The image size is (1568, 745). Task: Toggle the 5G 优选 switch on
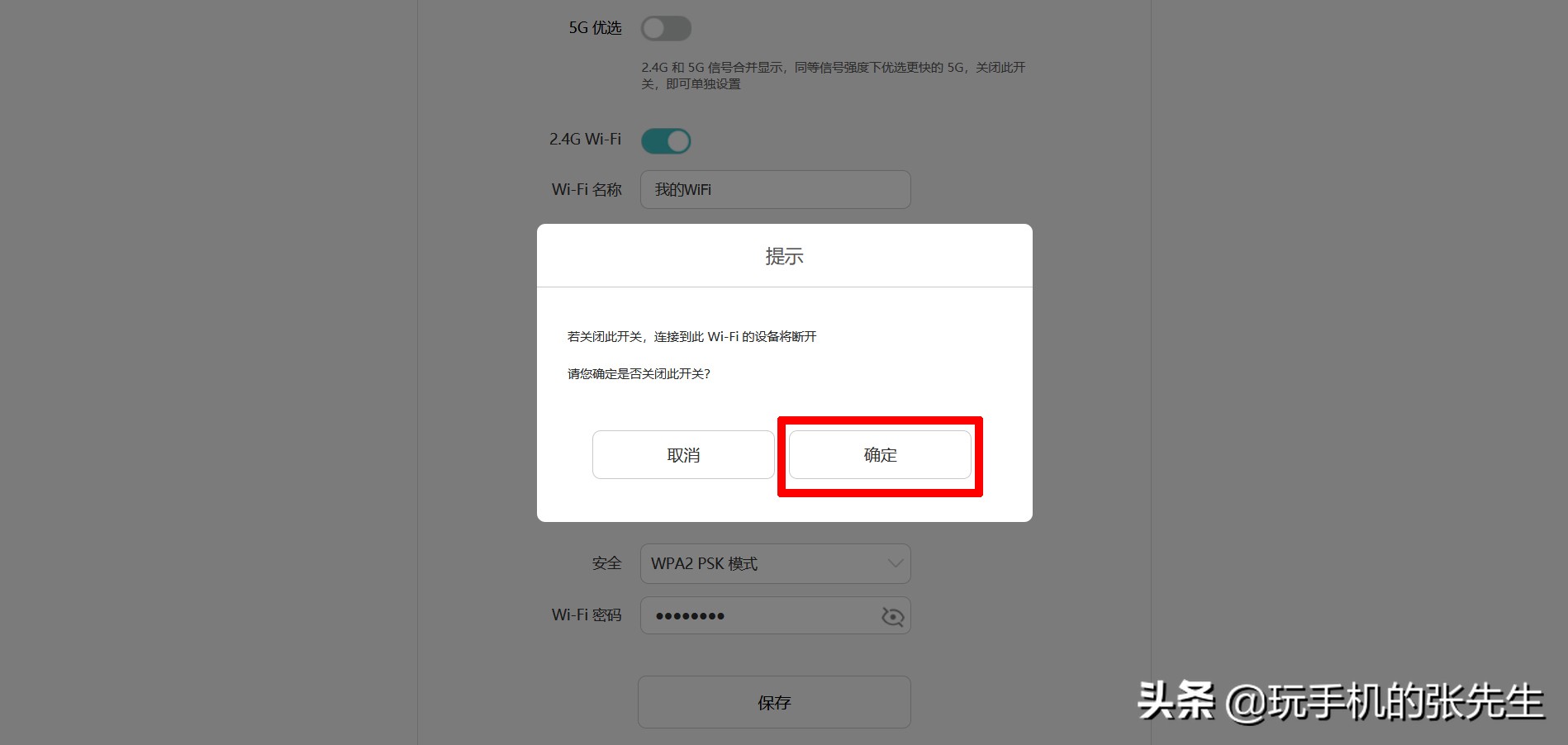[666, 28]
